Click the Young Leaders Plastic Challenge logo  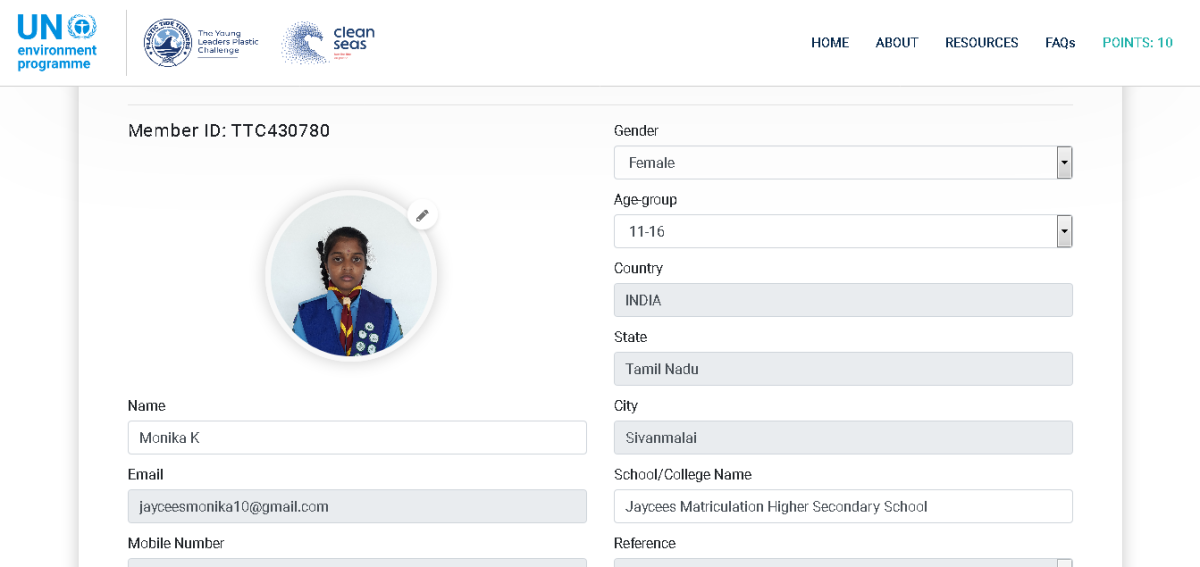coord(202,43)
